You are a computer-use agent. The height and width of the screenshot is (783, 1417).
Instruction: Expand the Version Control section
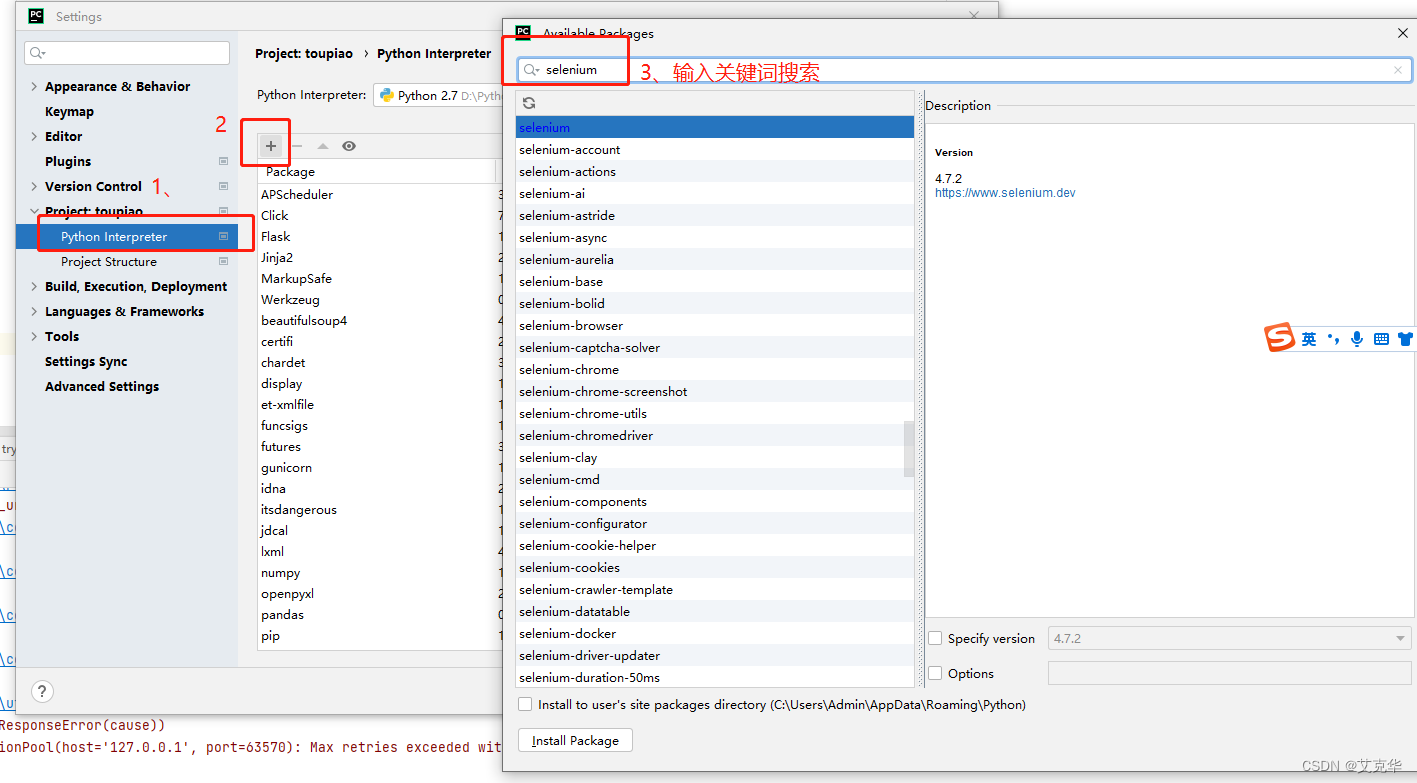(35, 187)
